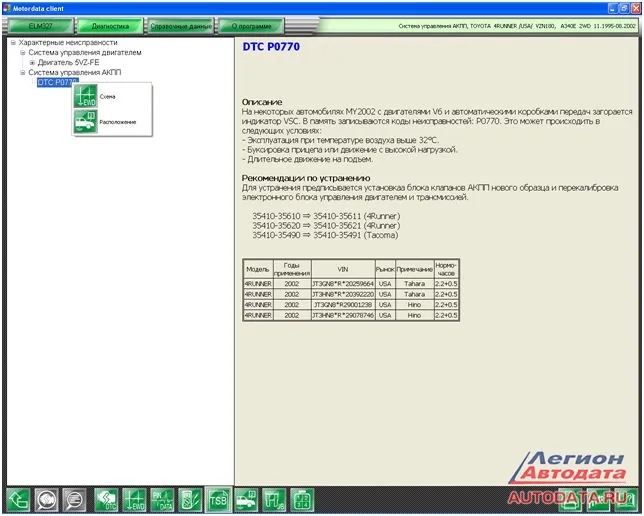Click VIN cell JT3HN8*R*29078746
Screen dimensions: 644x516
(x=343, y=315)
